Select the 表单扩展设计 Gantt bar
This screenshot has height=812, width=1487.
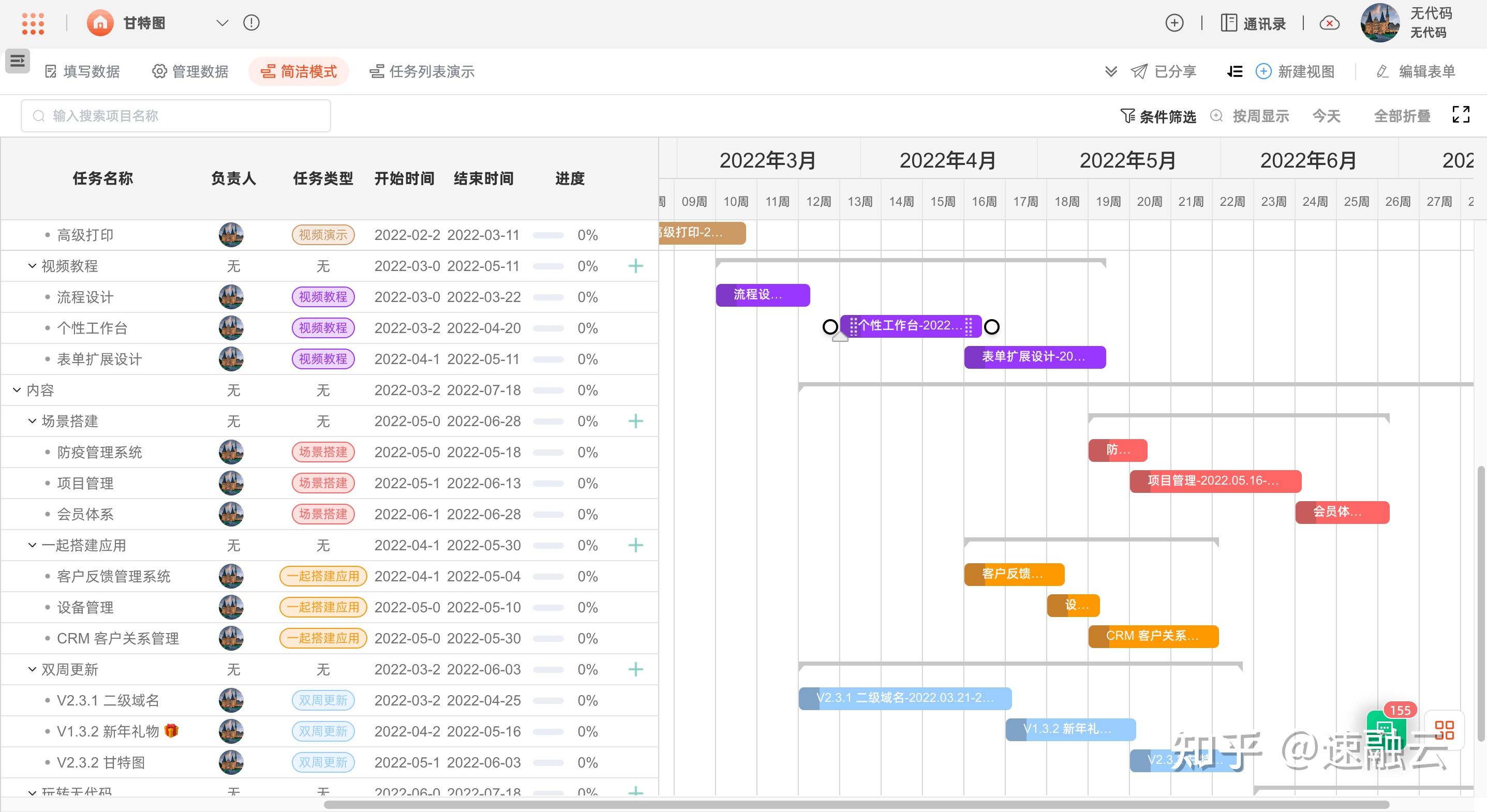1035,357
